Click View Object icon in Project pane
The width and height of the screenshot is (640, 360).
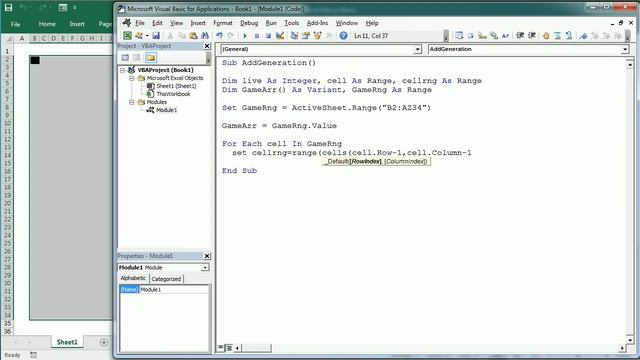coord(137,58)
